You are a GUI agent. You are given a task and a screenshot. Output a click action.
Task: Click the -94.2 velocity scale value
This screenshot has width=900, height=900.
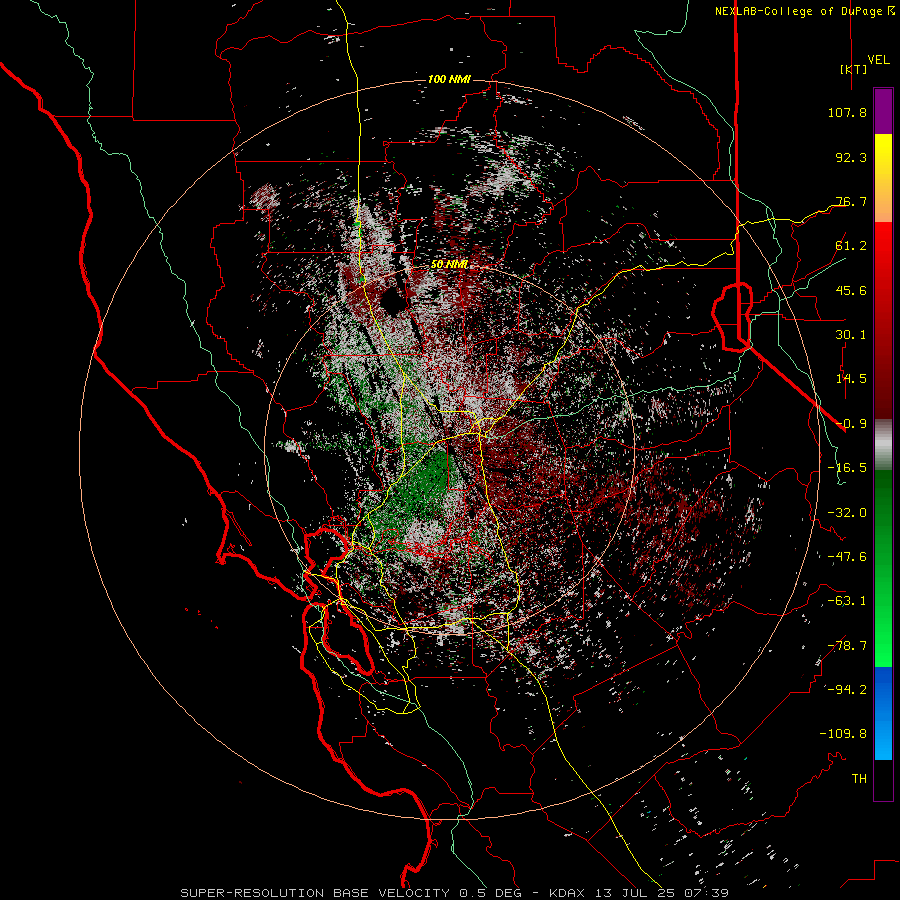tap(847, 690)
